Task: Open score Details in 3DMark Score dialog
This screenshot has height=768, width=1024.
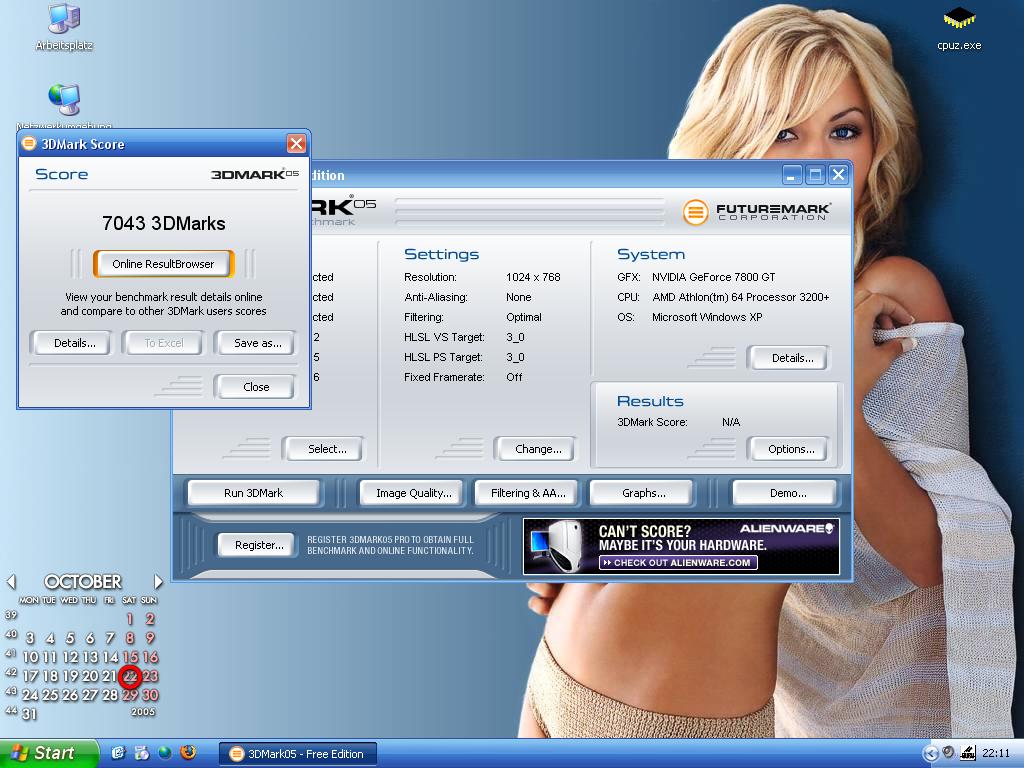Action: [74, 343]
